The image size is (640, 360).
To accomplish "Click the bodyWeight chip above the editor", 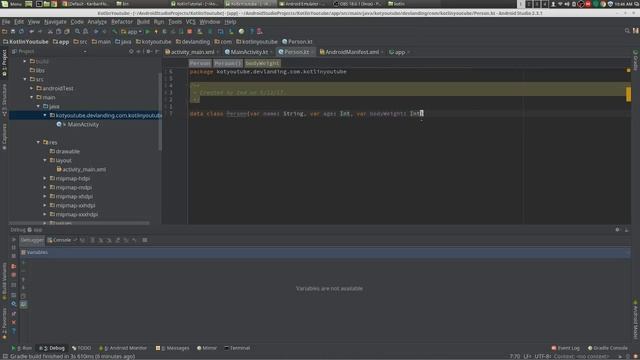I will [262, 63].
